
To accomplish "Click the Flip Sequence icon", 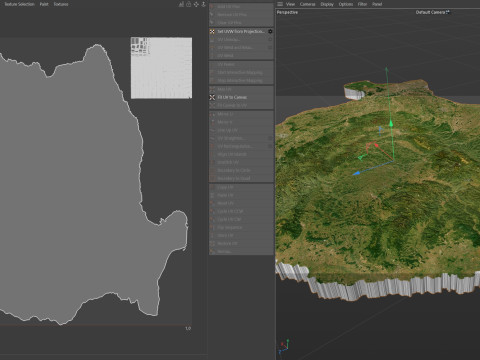I will tap(212, 227).
